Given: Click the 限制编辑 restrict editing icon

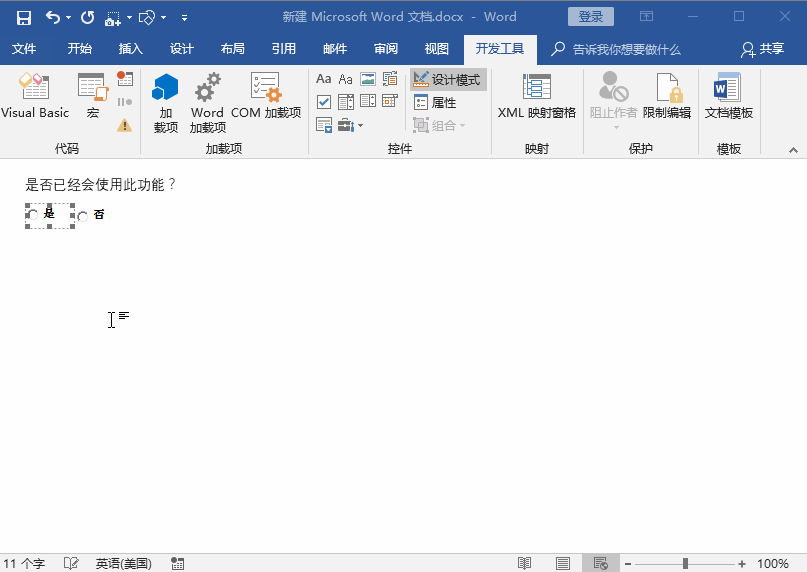Looking at the screenshot, I should click(x=667, y=97).
